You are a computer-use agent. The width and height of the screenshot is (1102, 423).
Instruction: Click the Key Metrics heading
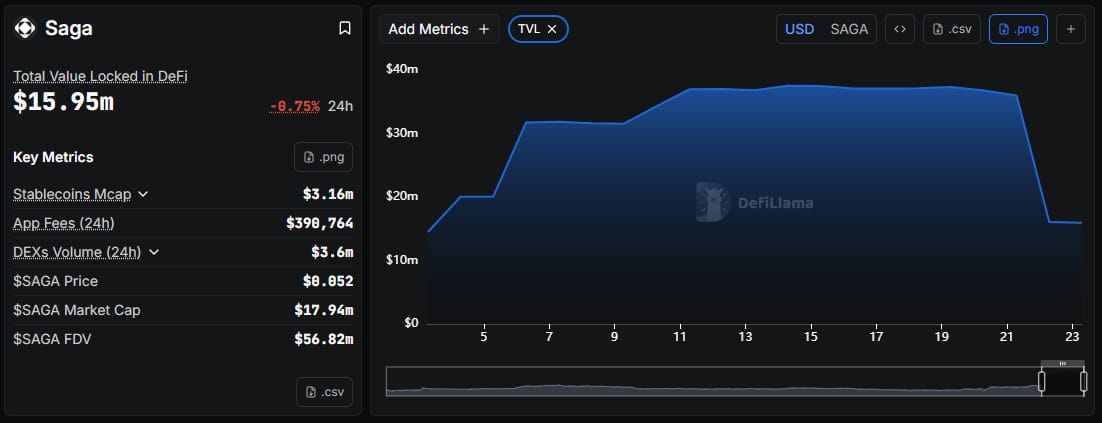(x=53, y=157)
